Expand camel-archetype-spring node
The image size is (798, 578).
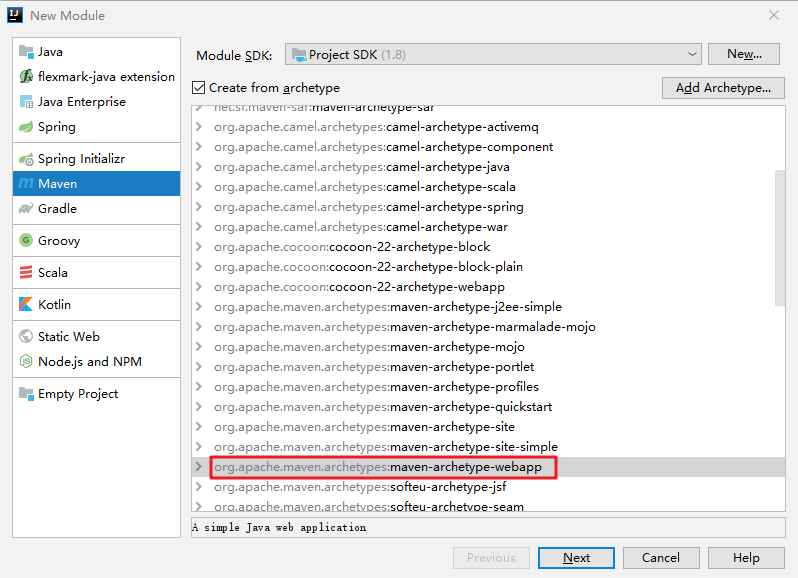pyautogui.click(x=199, y=207)
